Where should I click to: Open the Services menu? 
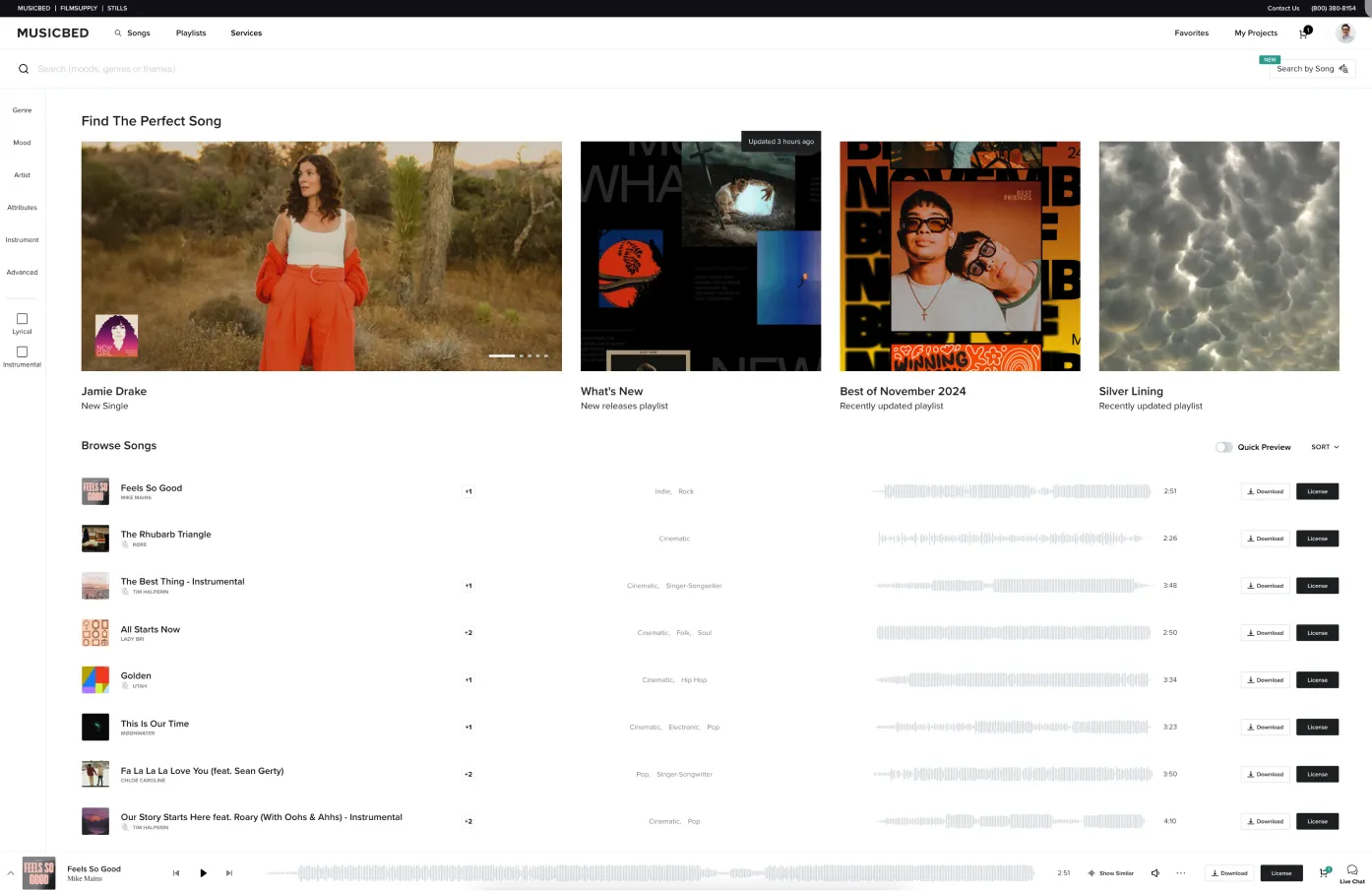[246, 33]
